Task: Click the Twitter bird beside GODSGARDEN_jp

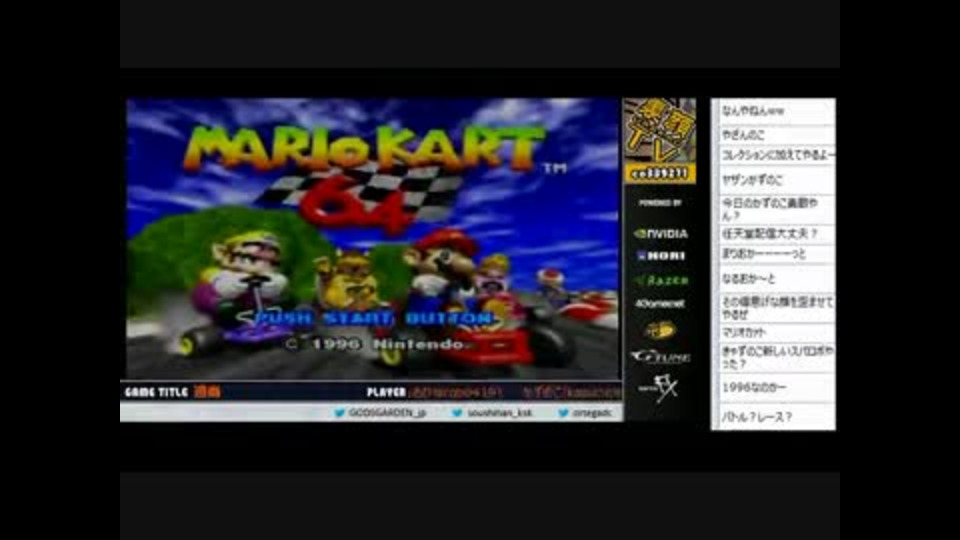Action: click(339, 413)
